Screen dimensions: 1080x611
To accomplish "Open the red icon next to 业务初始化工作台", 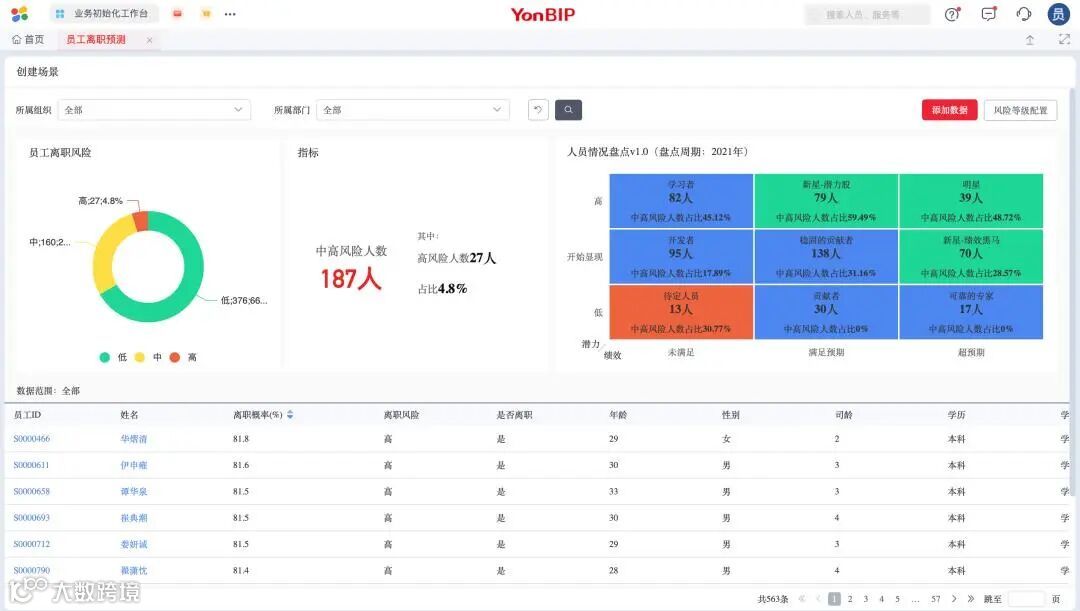I will [177, 14].
